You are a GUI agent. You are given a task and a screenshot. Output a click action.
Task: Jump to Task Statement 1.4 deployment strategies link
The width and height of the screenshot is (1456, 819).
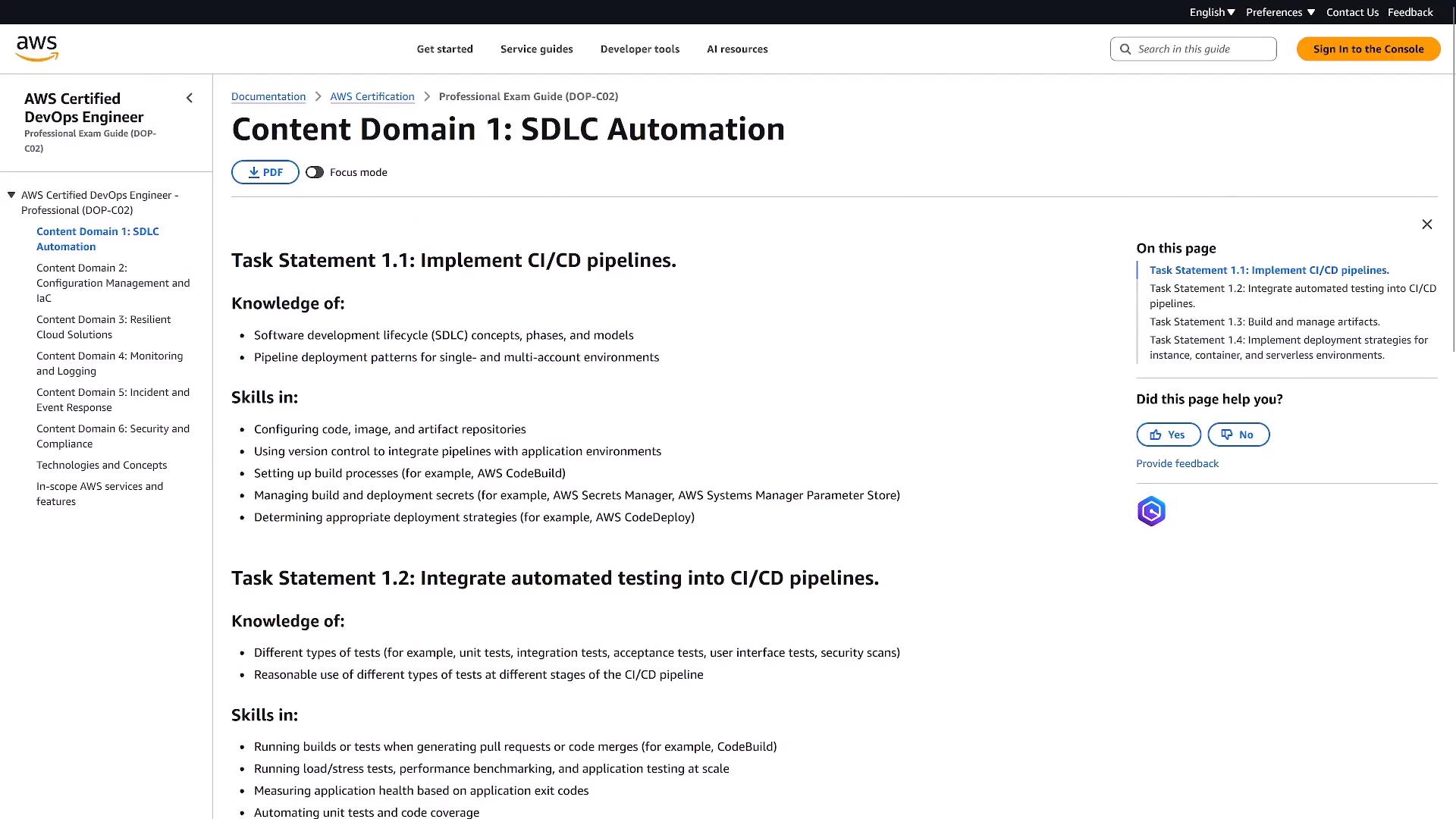coord(1288,347)
